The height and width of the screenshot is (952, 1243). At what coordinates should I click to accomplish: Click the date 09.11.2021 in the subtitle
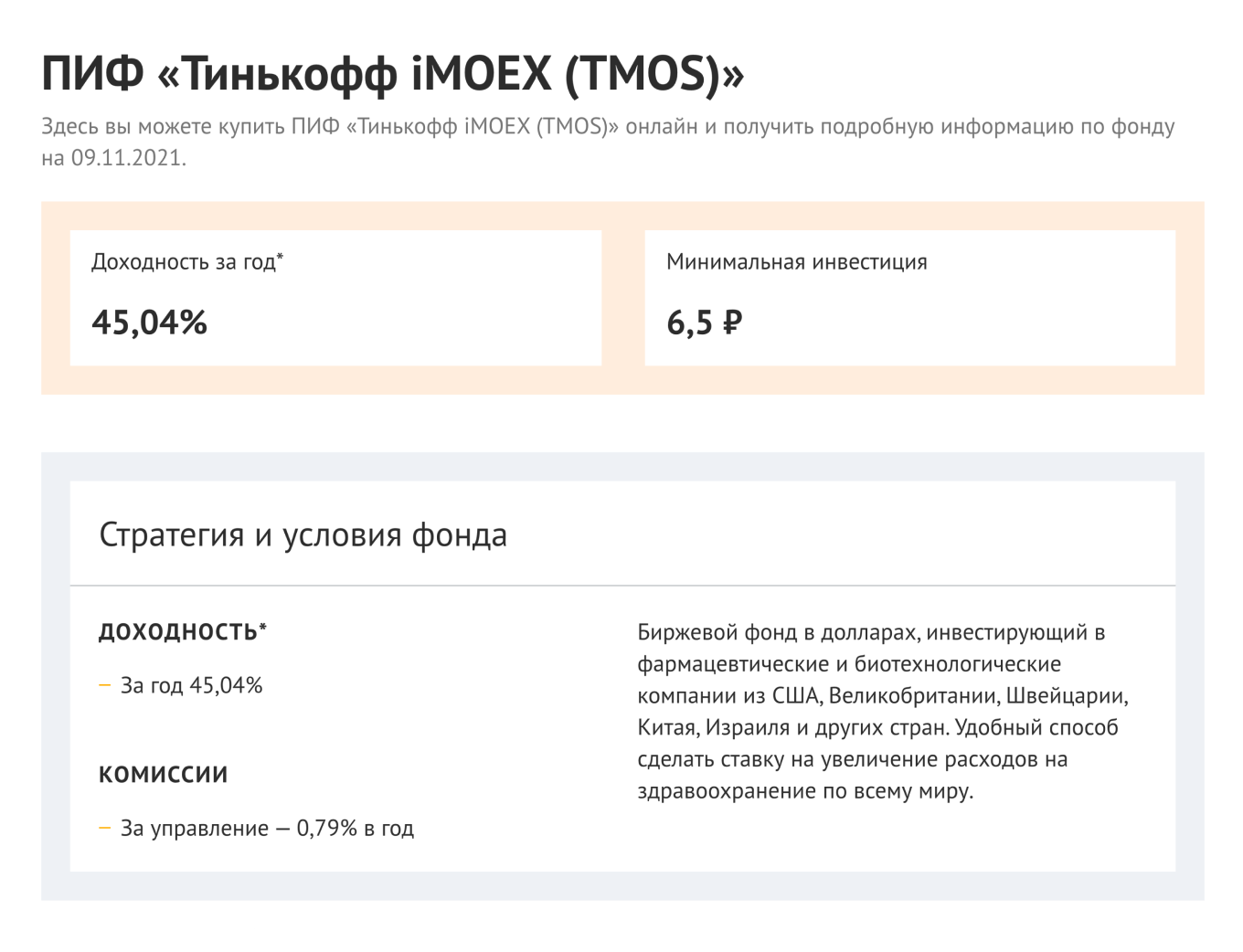(x=127, y=158)
